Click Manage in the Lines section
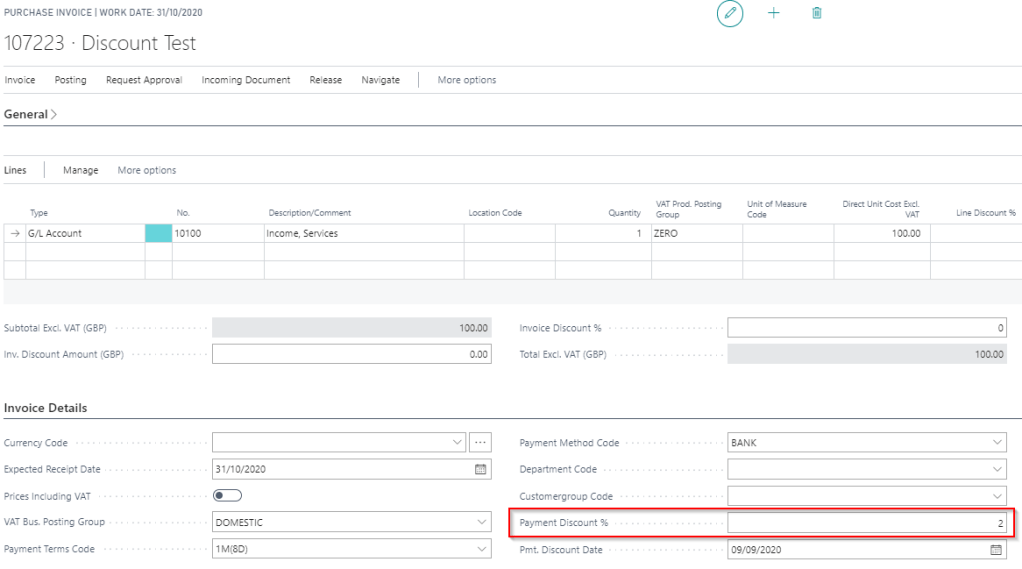The width and height of the screenshot is (1022, 569). point(80,170)
